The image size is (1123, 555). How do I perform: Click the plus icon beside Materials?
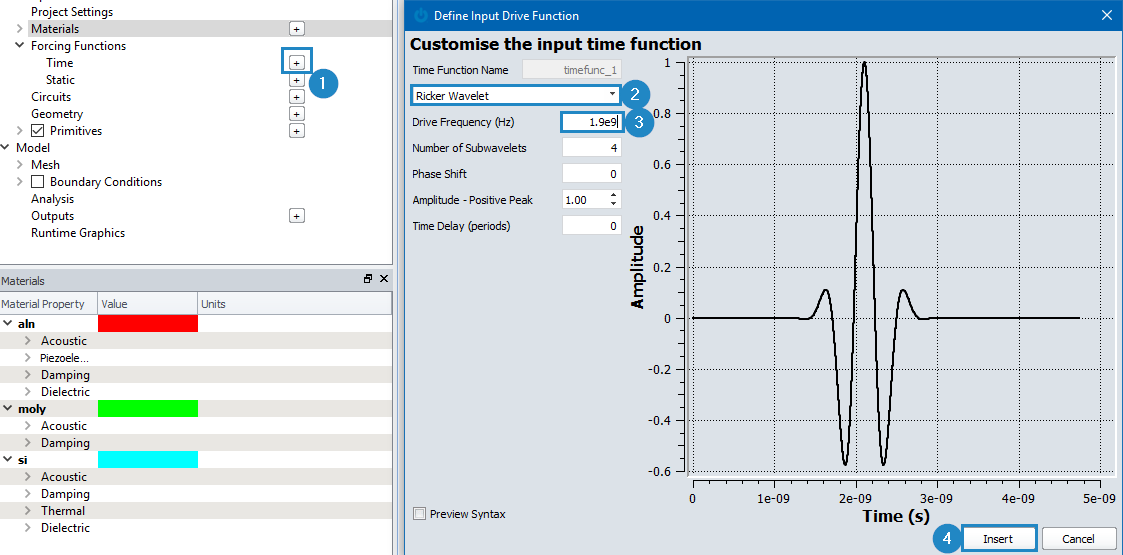(297, 29)
